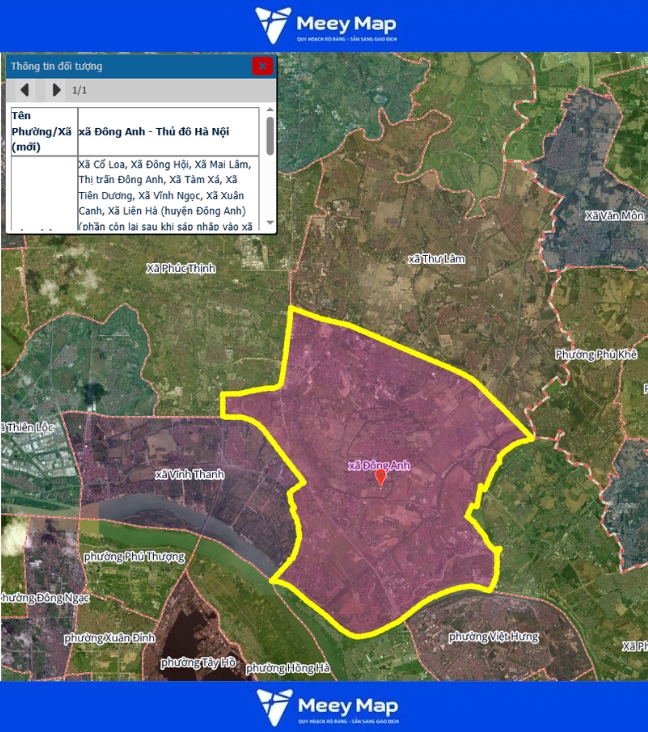This screenshot has height=732, width=648.
Task: Close the Thông tin đối tượng popup
Action: point(263,66)
